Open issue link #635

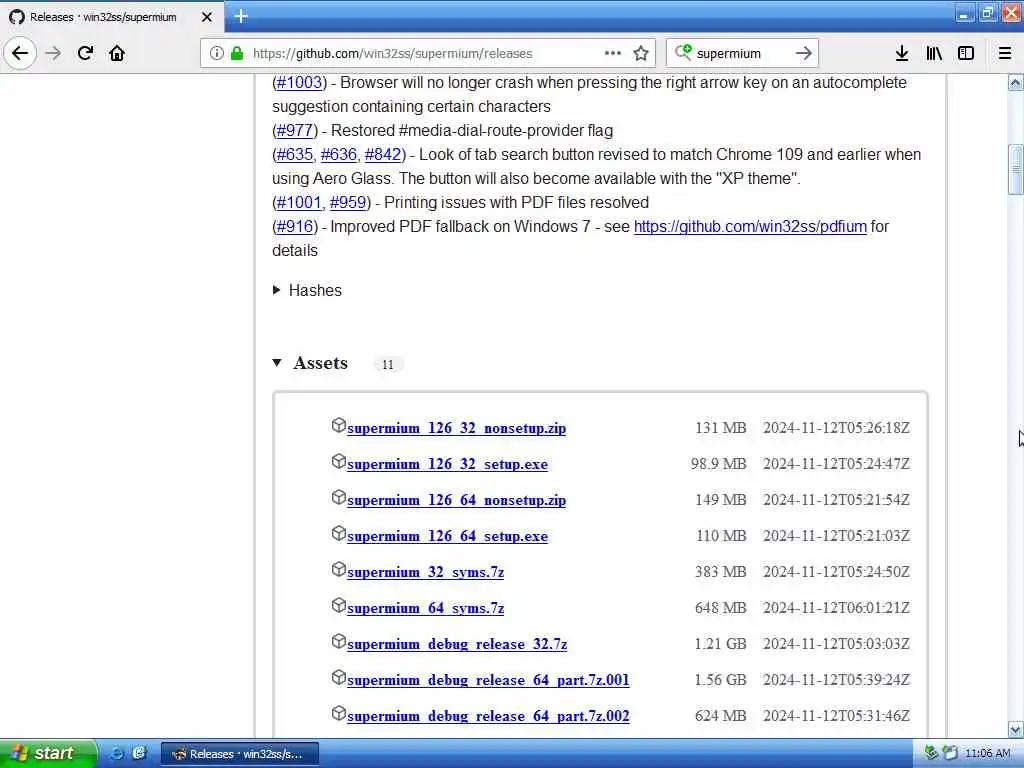(x=295, y=154)
